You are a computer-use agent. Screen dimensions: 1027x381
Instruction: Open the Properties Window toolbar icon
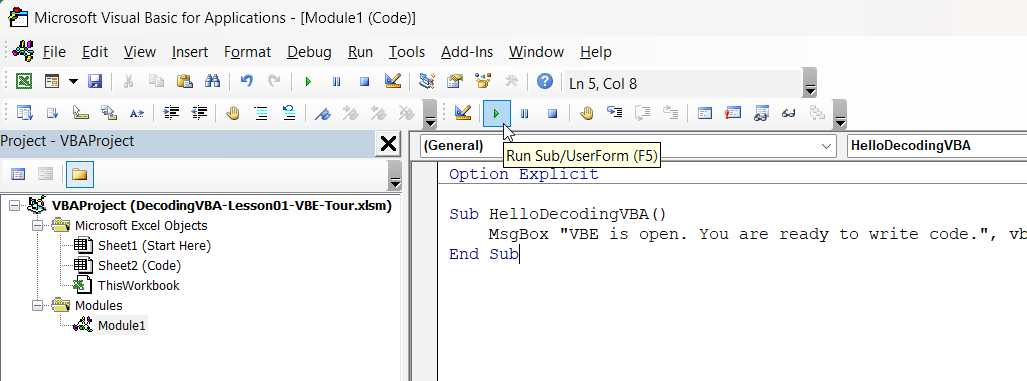click(455, 81)
